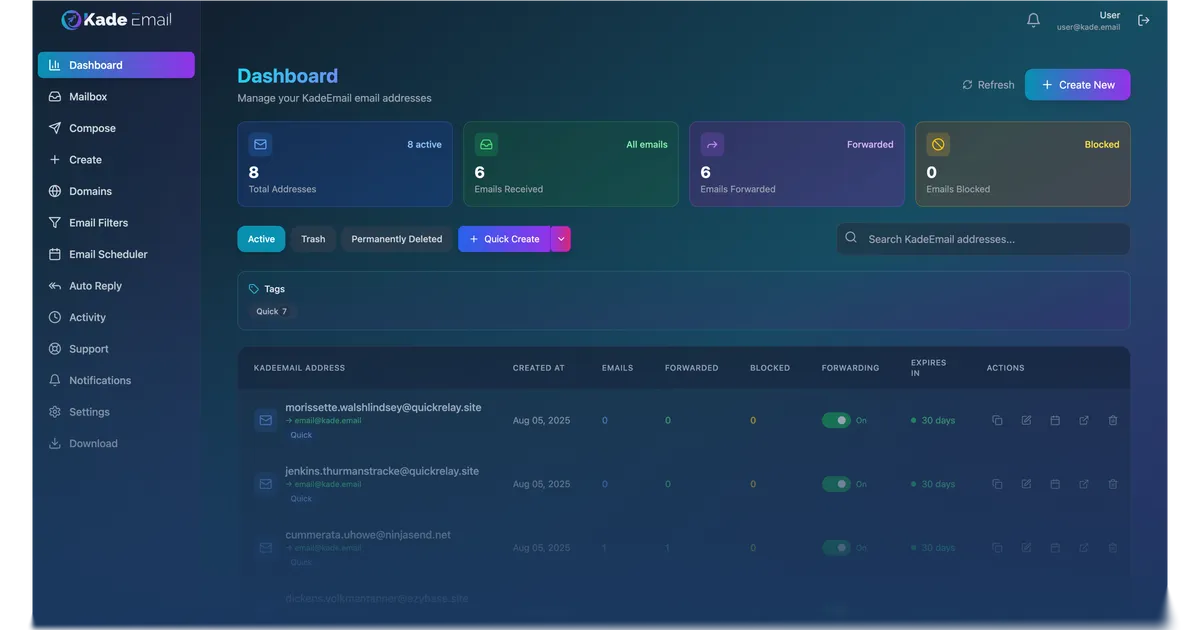Click the Search KadeEmail addresses field
Viewport: 1200px width, 630px height.
point(983,239)
